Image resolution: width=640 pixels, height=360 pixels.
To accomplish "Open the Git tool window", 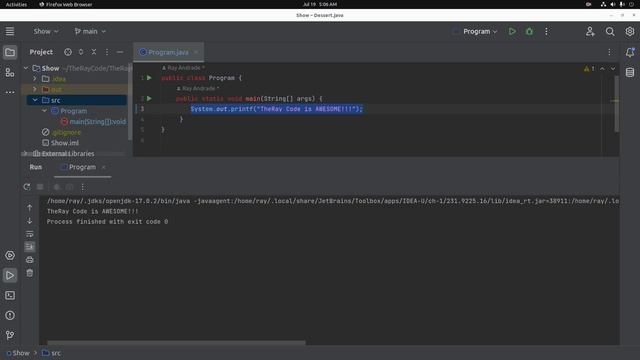I will coord(10,335).
